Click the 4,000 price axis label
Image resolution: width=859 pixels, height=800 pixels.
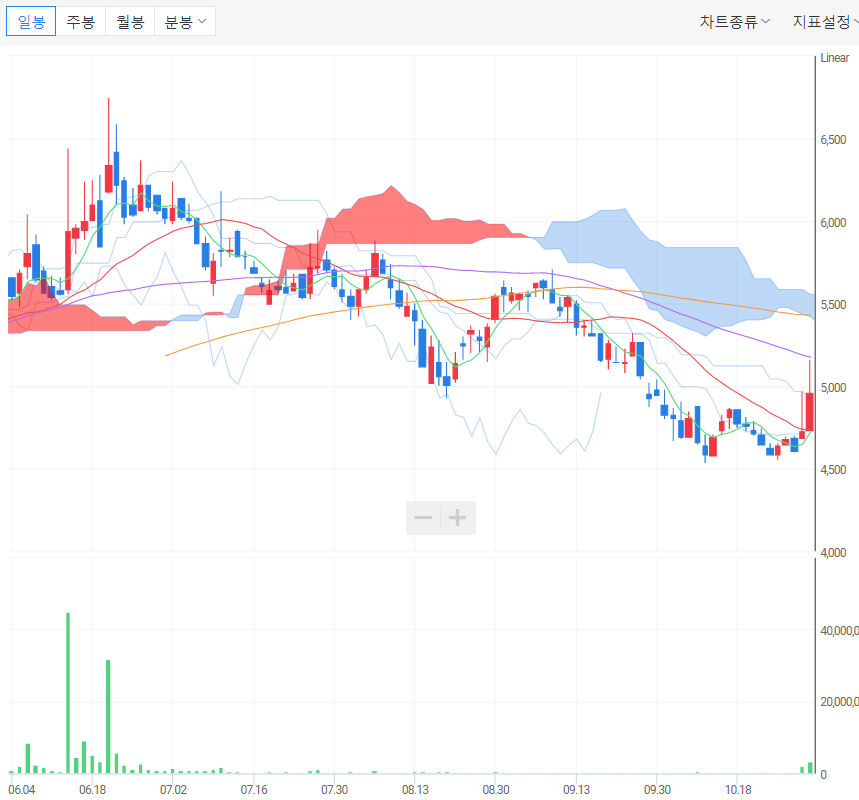(x=833, y=552)
